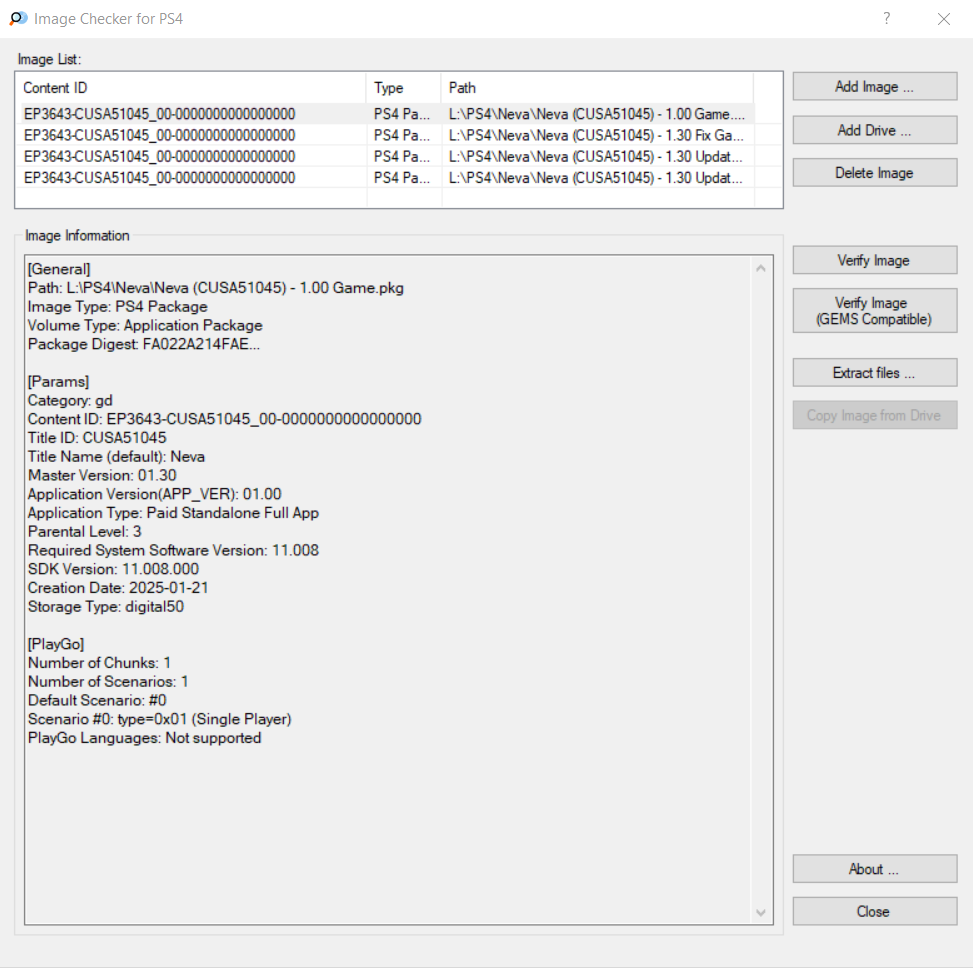Click the Image Checker app icon in title bar

pyautogui.click(x=18, y=19)
